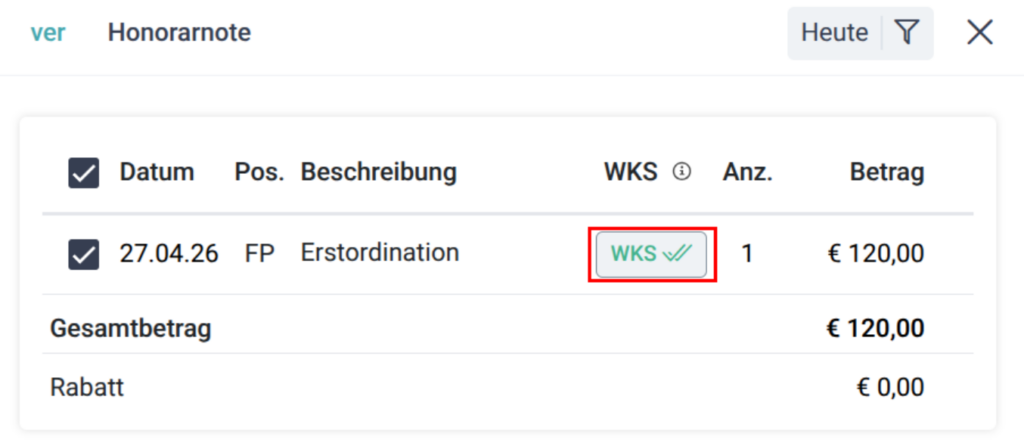Click the quantity value 1 in Anz. column
Image resolution: width=1024 pixels, height=440 pixels.
point(747,254)
